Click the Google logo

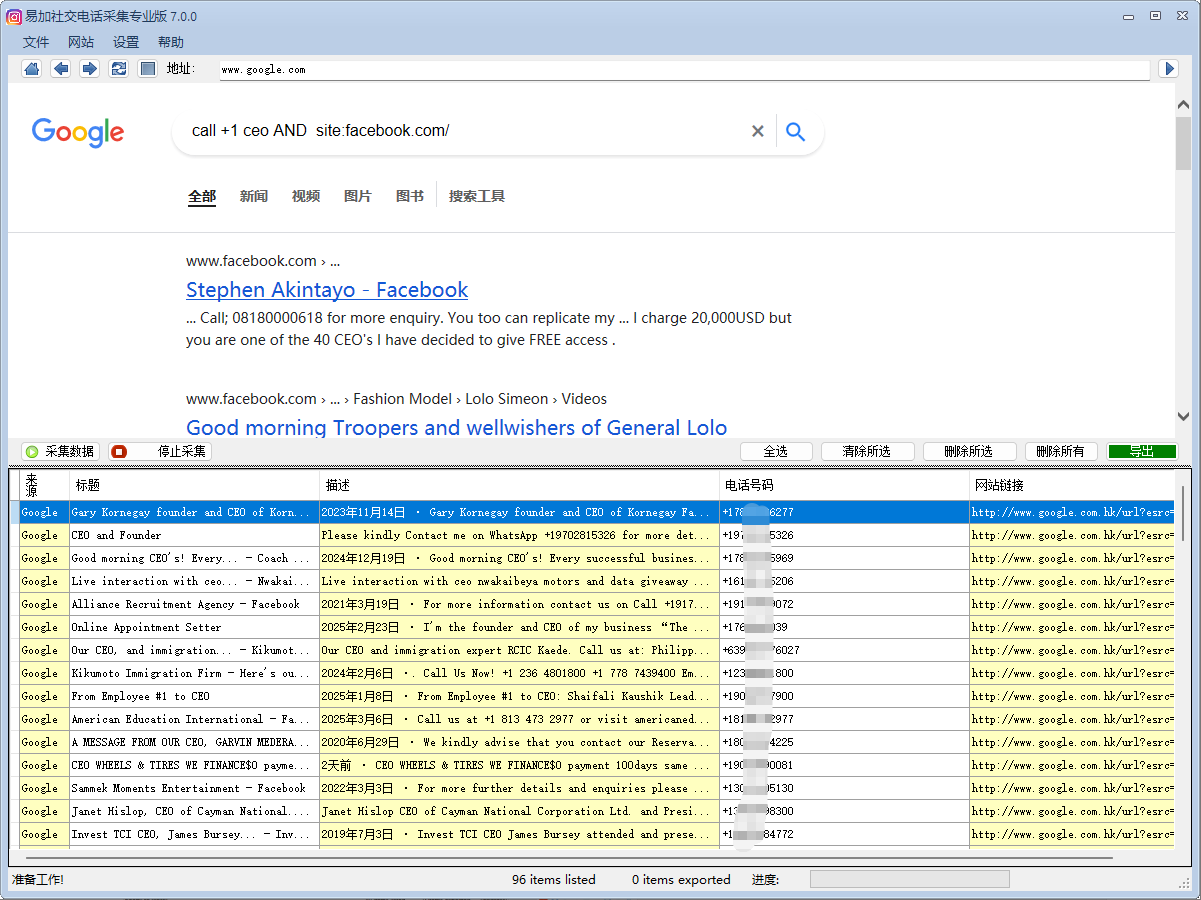pyautogui.click(x=78, y=132)
